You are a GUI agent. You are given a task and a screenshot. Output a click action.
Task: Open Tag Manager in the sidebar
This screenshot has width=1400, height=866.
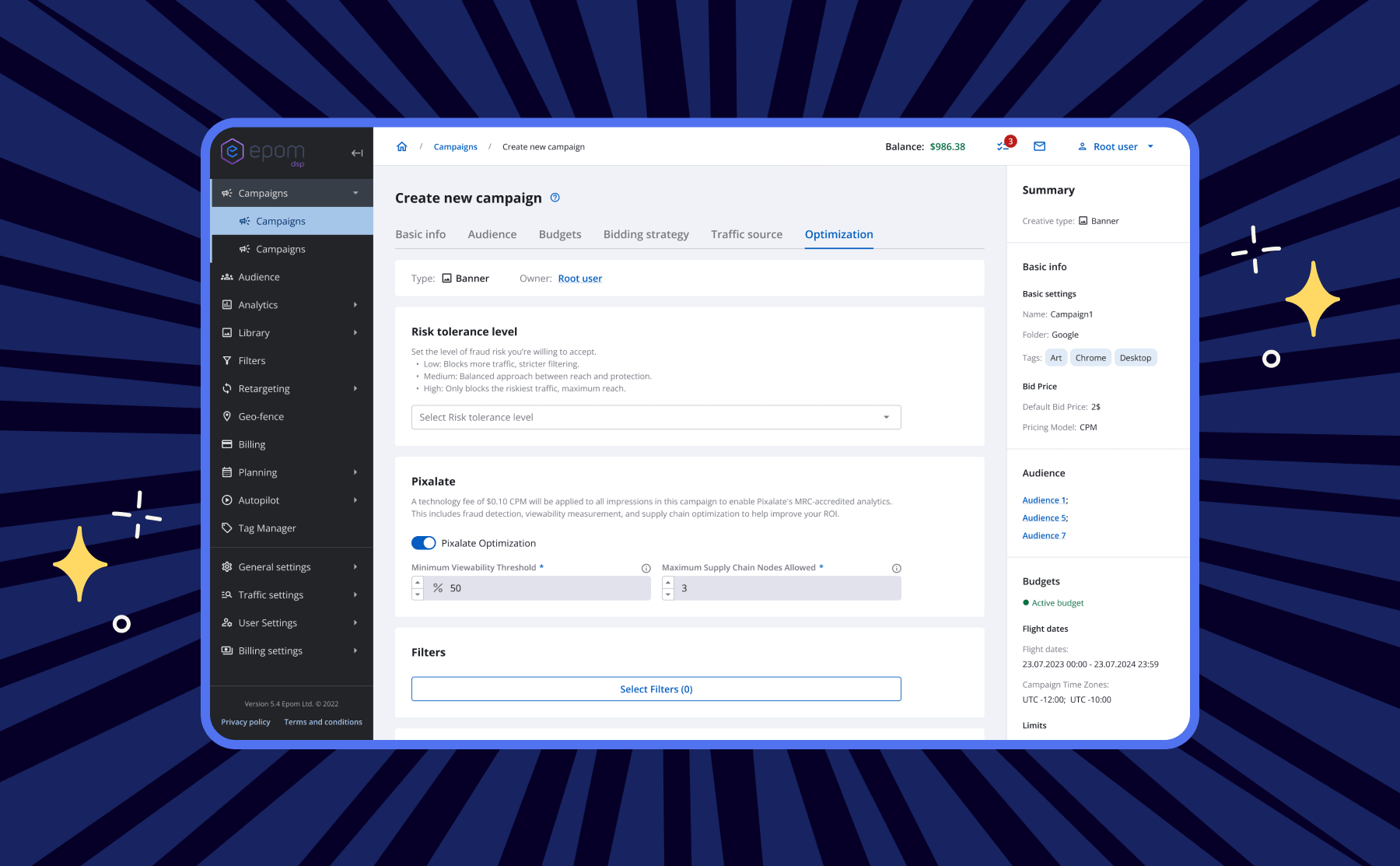click(292, 528)
